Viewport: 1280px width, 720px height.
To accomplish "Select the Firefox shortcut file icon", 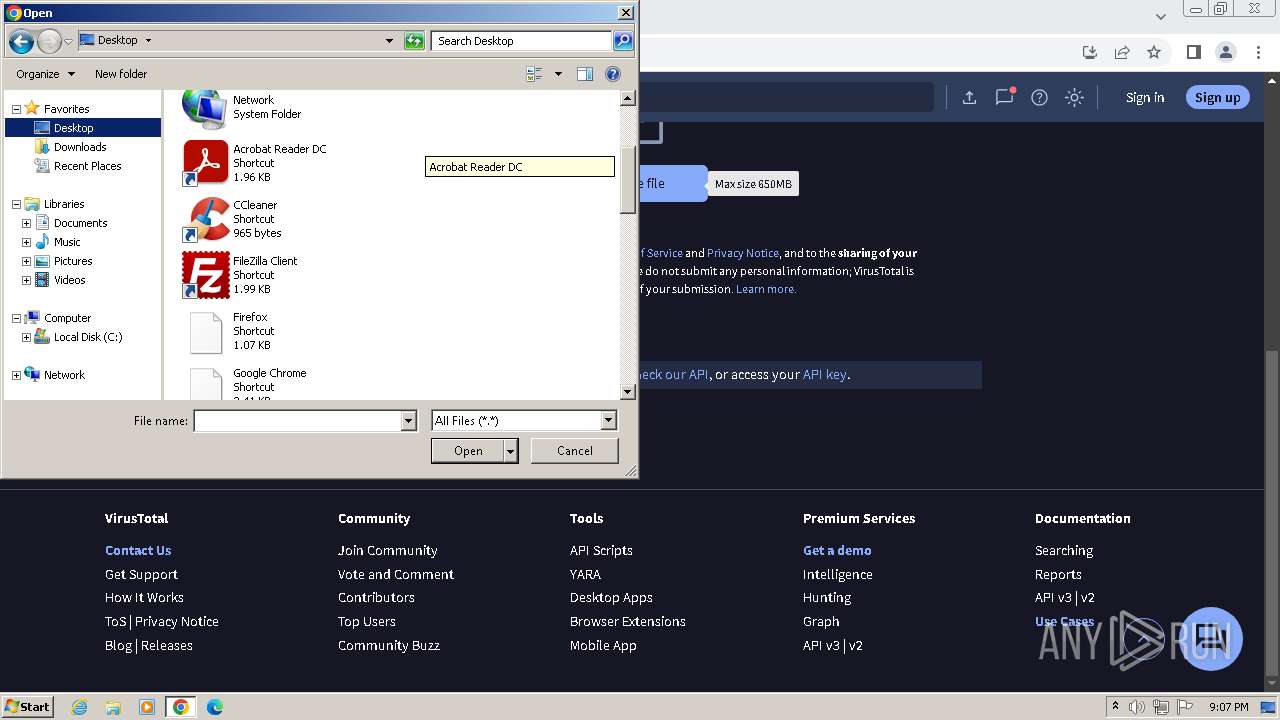I will (x=206, y=332).
